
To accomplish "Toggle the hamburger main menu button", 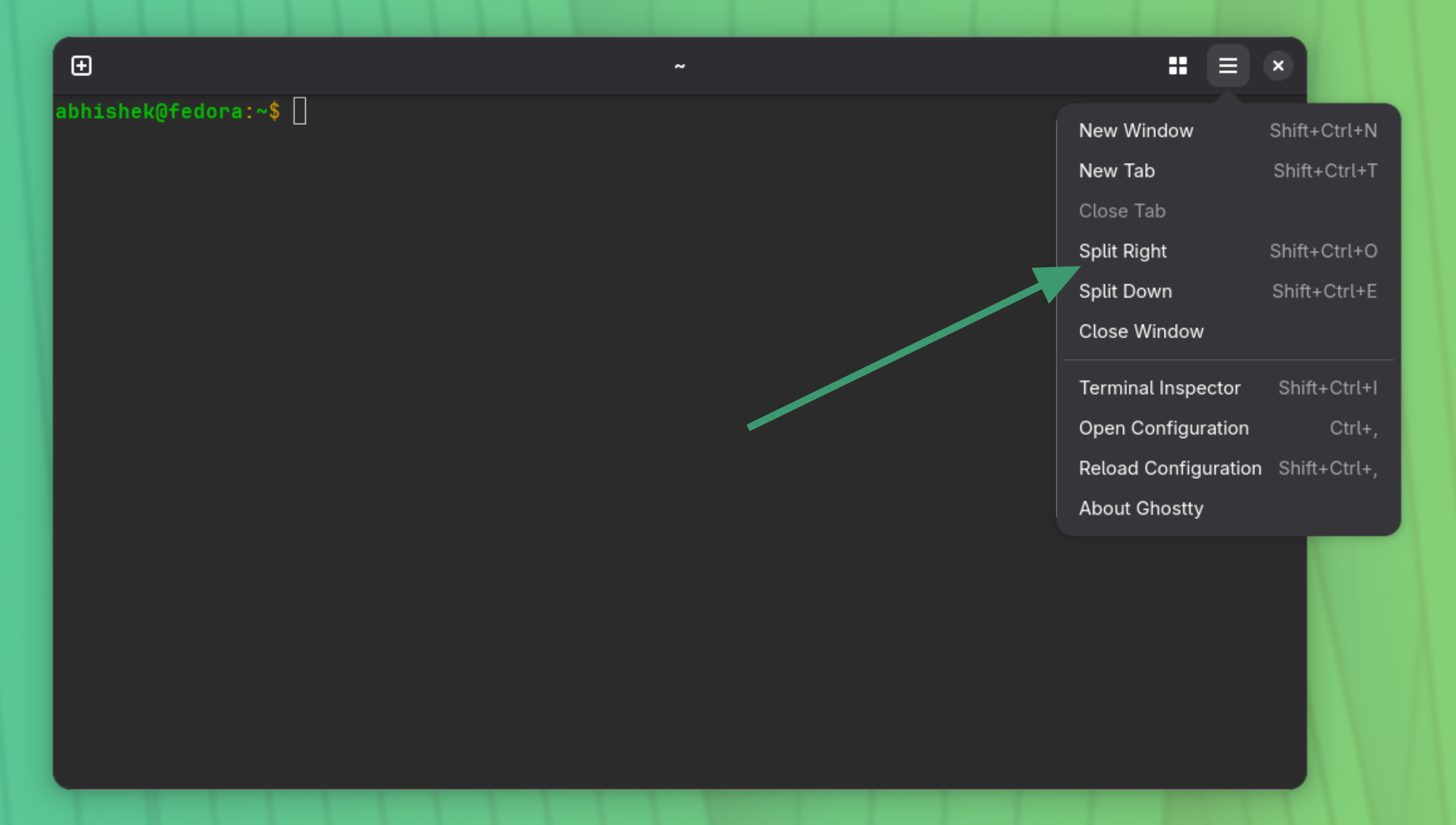I will tap(1227, 66).
